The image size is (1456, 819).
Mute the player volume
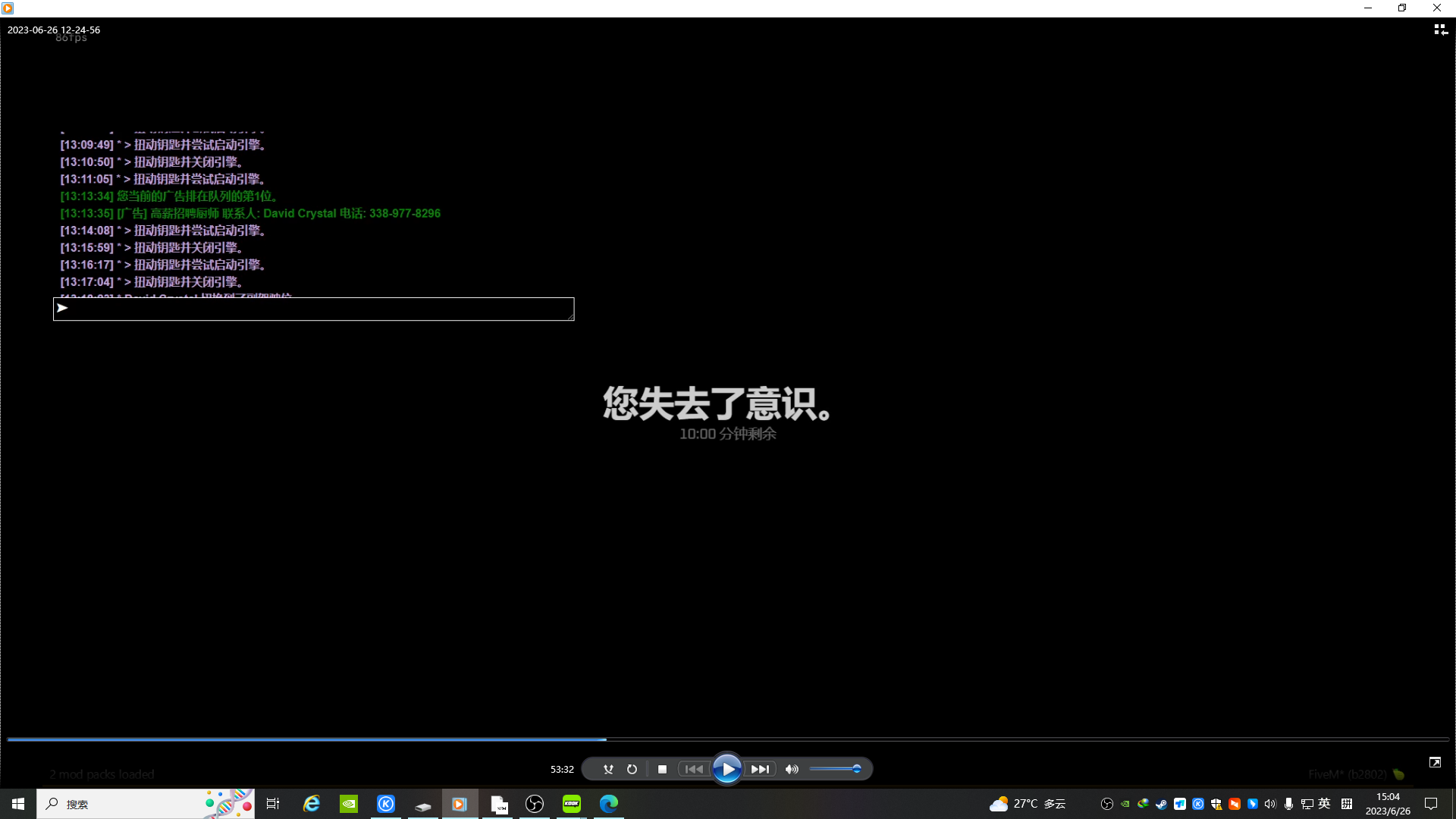tap(792, 769)
